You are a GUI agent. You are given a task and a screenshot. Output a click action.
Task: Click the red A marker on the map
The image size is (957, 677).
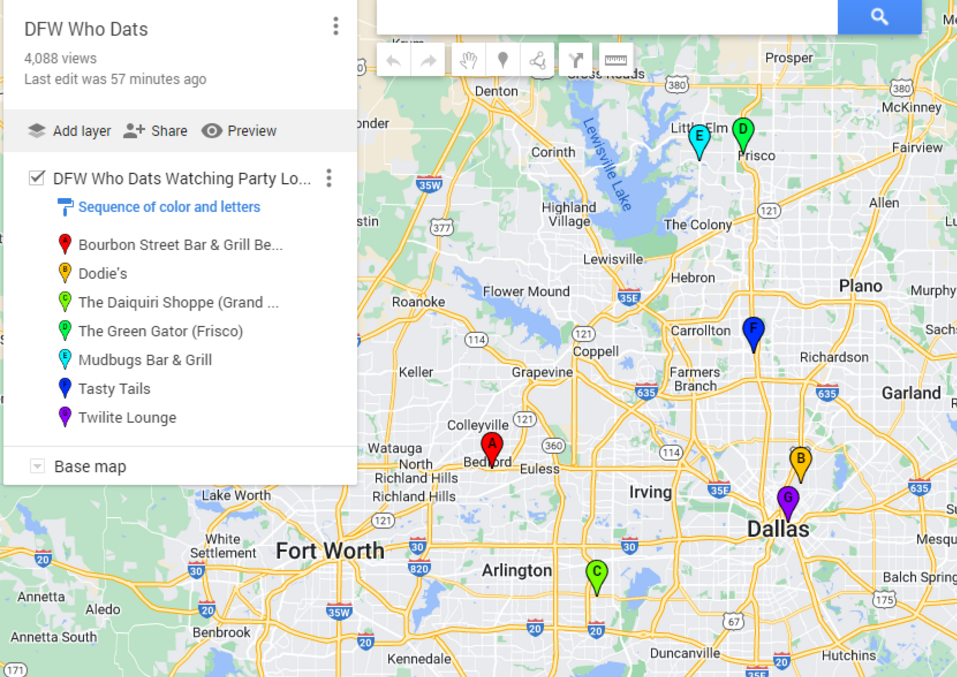click(492, 448)
